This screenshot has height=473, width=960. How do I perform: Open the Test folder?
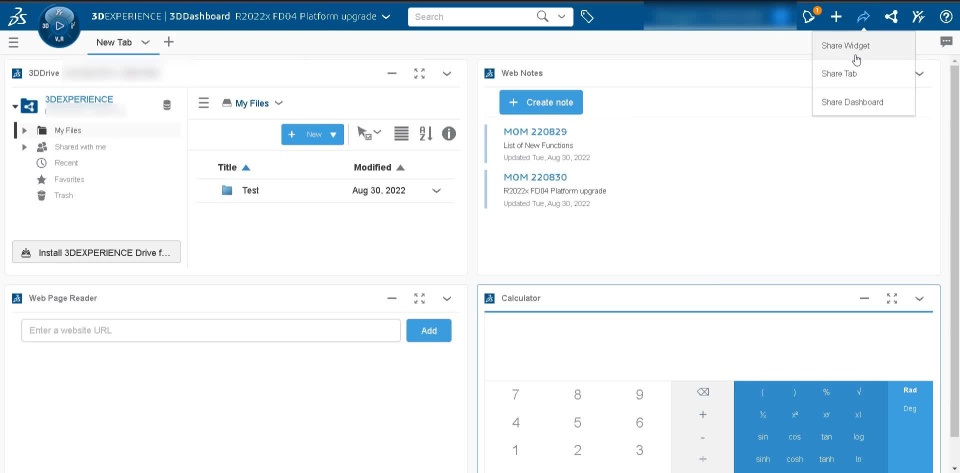pos(250,190)
